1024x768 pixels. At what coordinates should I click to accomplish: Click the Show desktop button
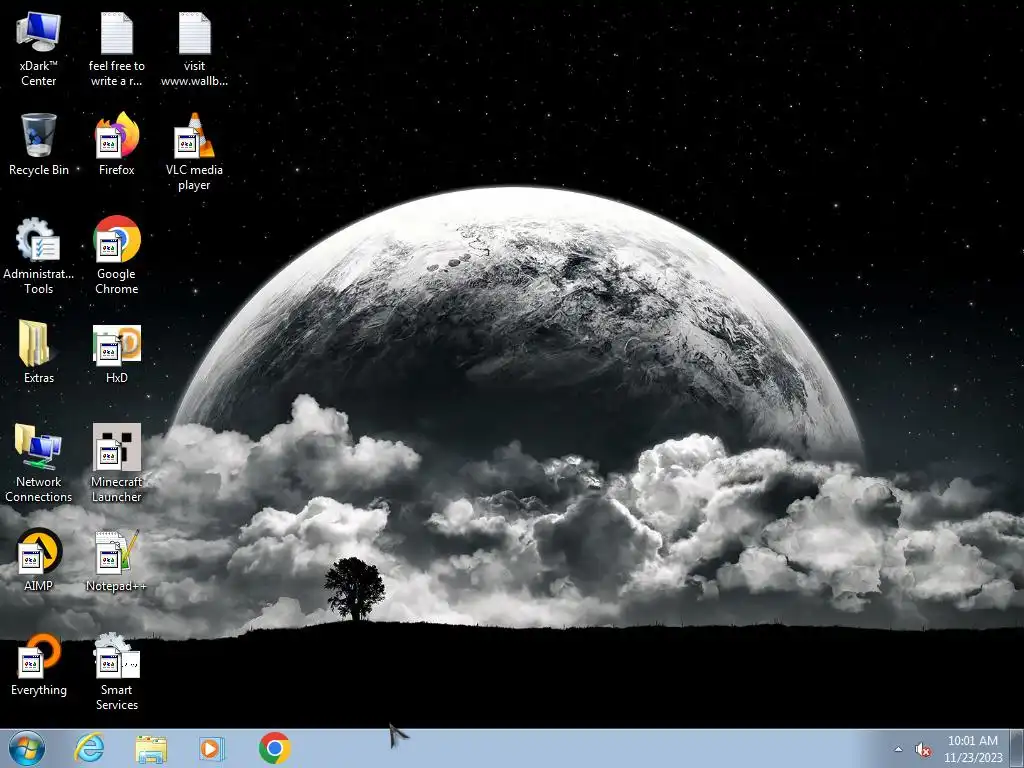(1017, 748)
